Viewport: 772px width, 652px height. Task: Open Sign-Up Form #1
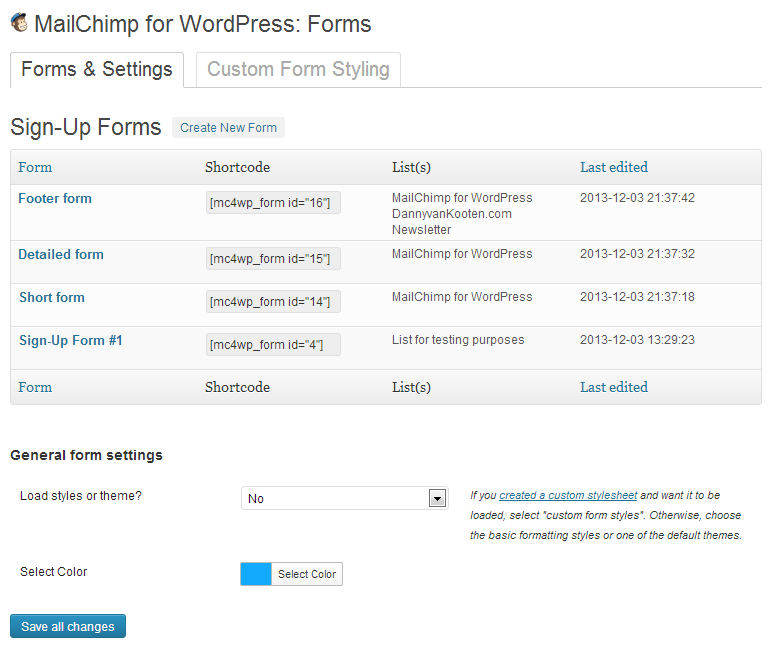pos(71,340)
